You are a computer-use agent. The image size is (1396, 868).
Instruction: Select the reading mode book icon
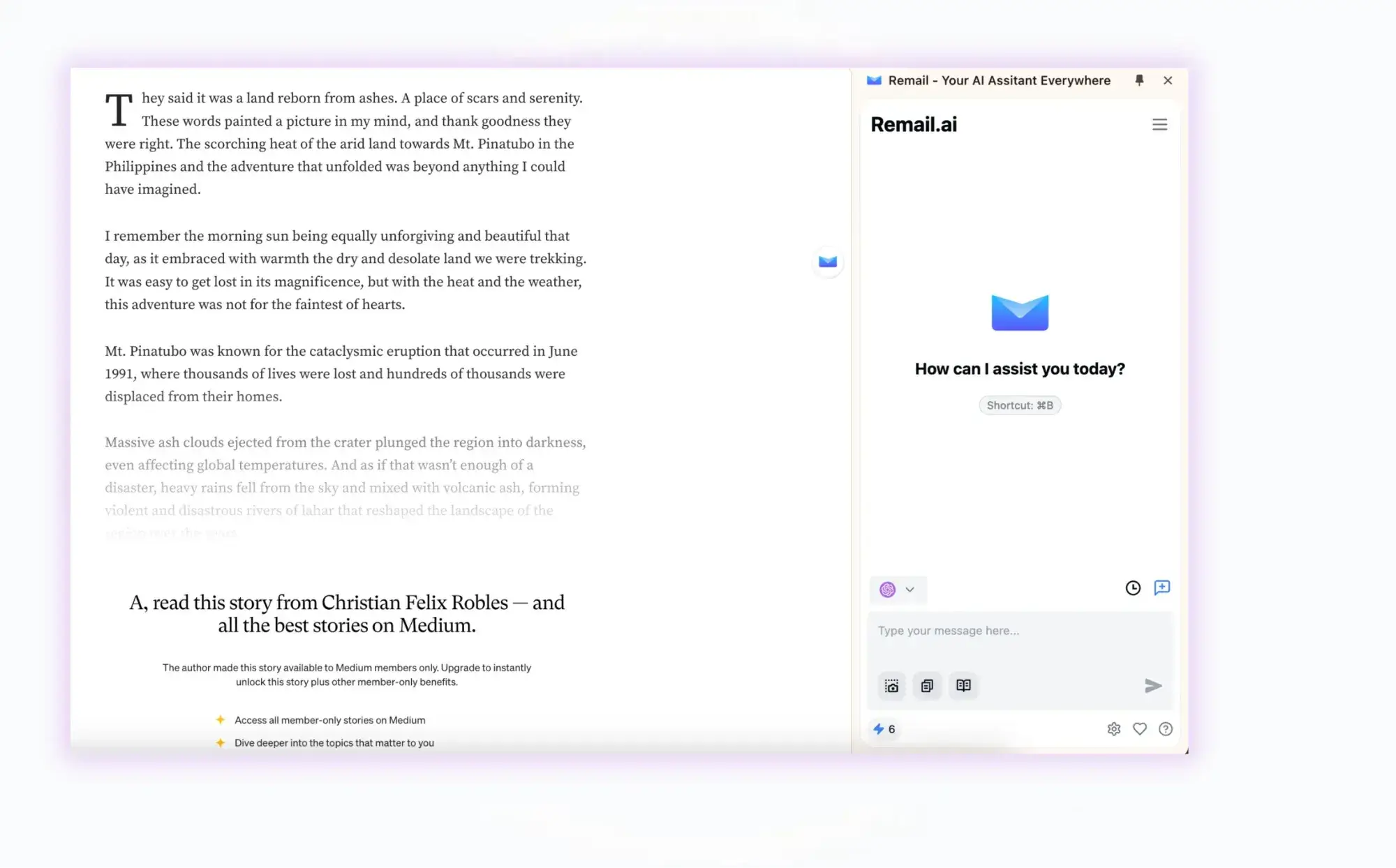[964, 686]
